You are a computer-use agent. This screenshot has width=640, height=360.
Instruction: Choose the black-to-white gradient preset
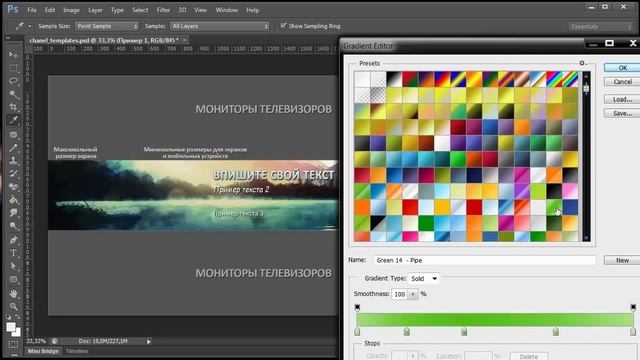[x=394, y=79]
